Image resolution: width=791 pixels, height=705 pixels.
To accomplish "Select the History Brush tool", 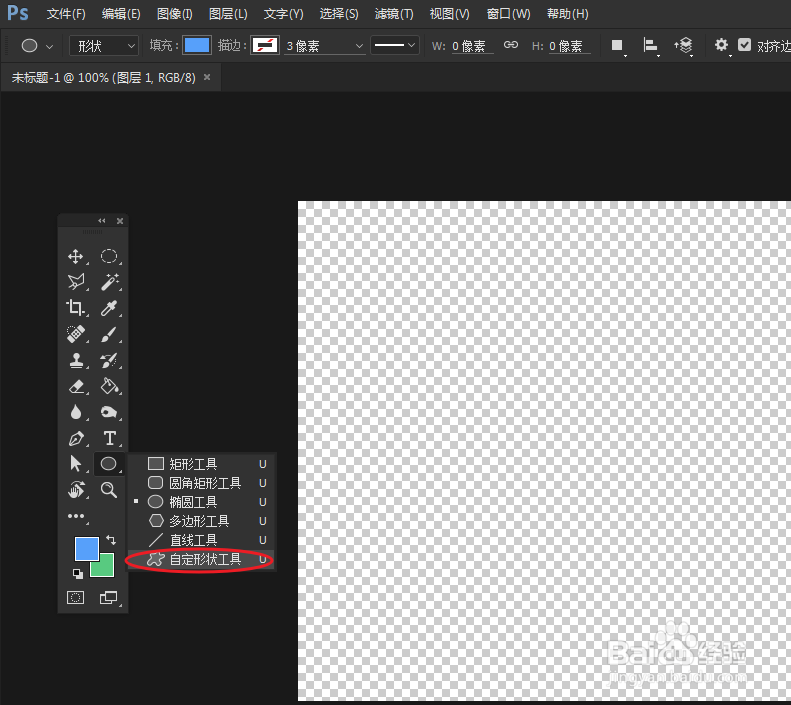I will click(x=109, y=360).
